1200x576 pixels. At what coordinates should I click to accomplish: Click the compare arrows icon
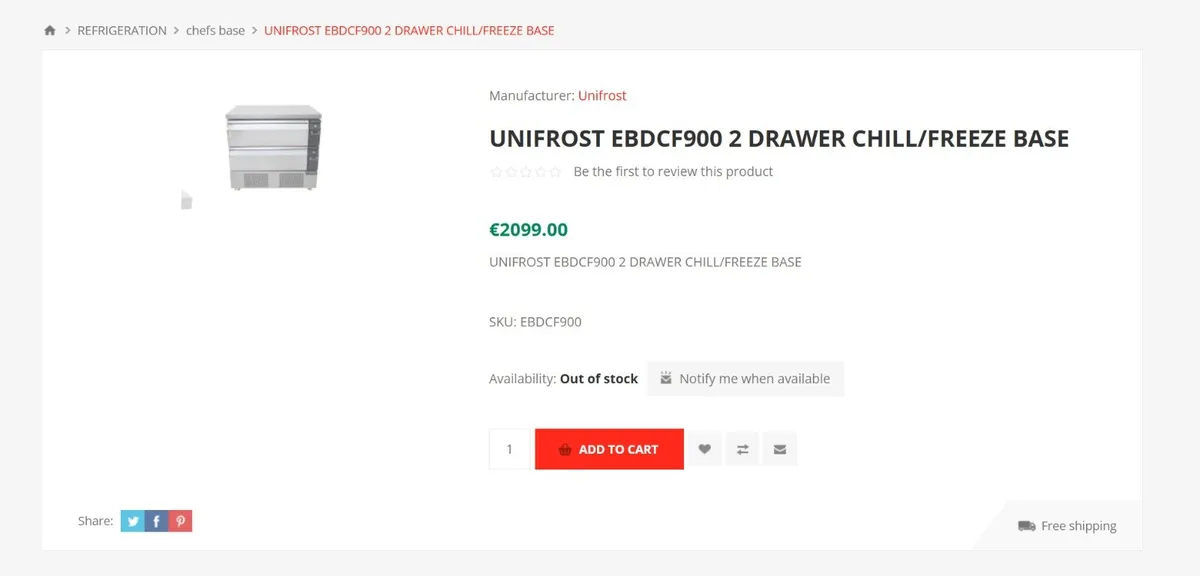click(742, 449)
